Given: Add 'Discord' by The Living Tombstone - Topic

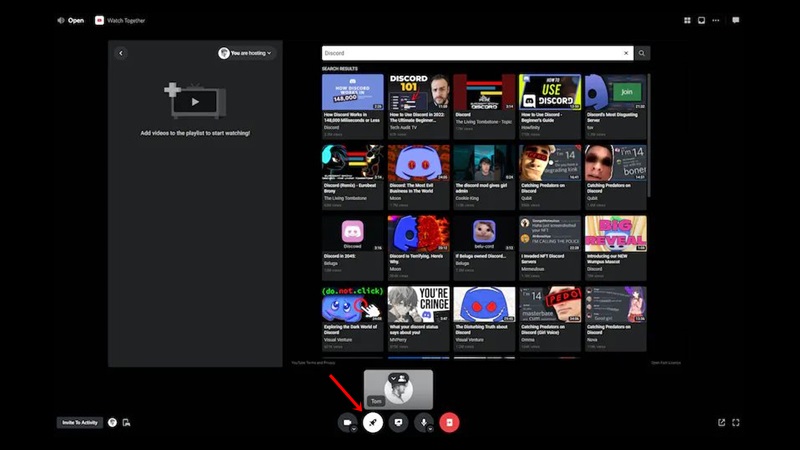Looking at the screenshot, I should click(x=484, y=106).
